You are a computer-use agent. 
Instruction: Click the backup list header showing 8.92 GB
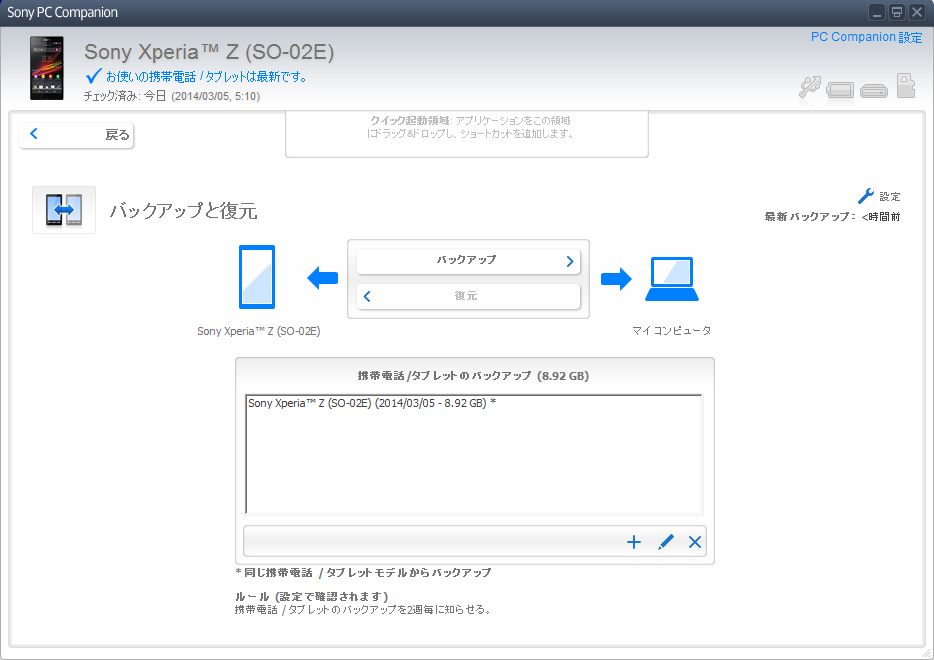click(x=474, y=376)
